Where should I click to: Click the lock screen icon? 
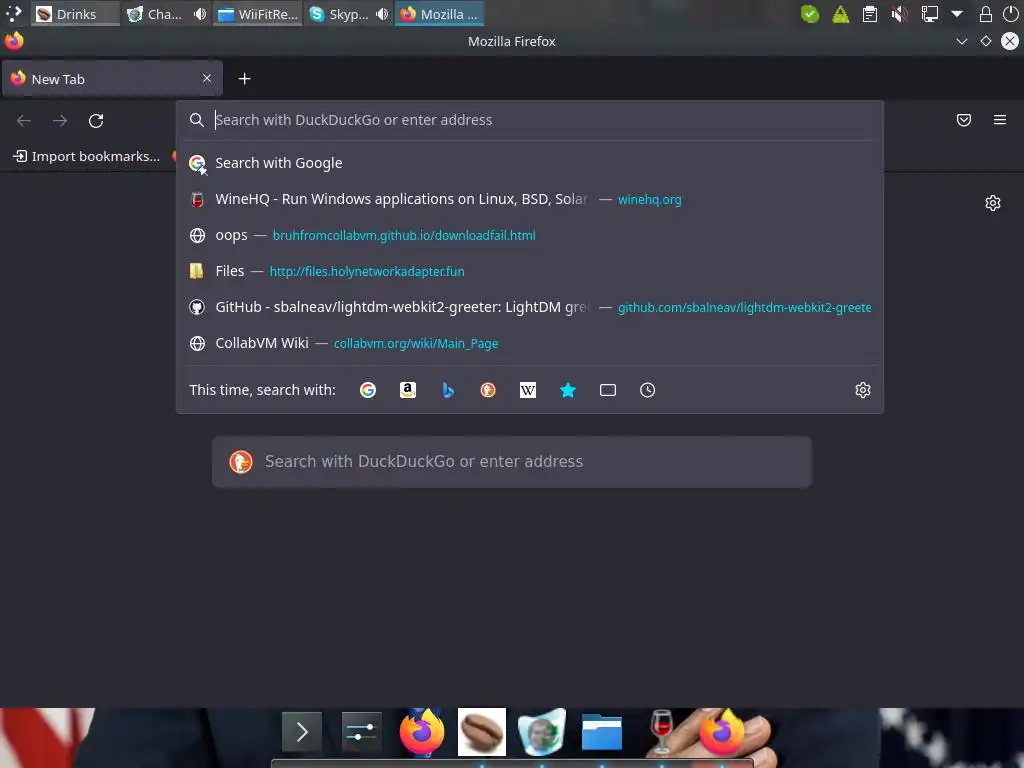click(x=985, y=14)
